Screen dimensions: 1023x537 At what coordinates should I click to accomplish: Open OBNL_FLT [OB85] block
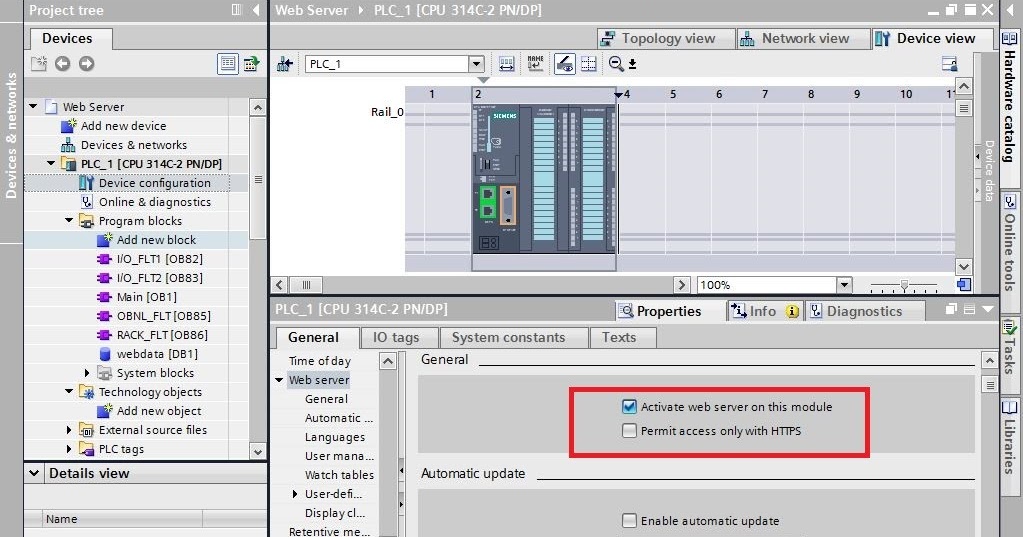(x=164, y=316)
